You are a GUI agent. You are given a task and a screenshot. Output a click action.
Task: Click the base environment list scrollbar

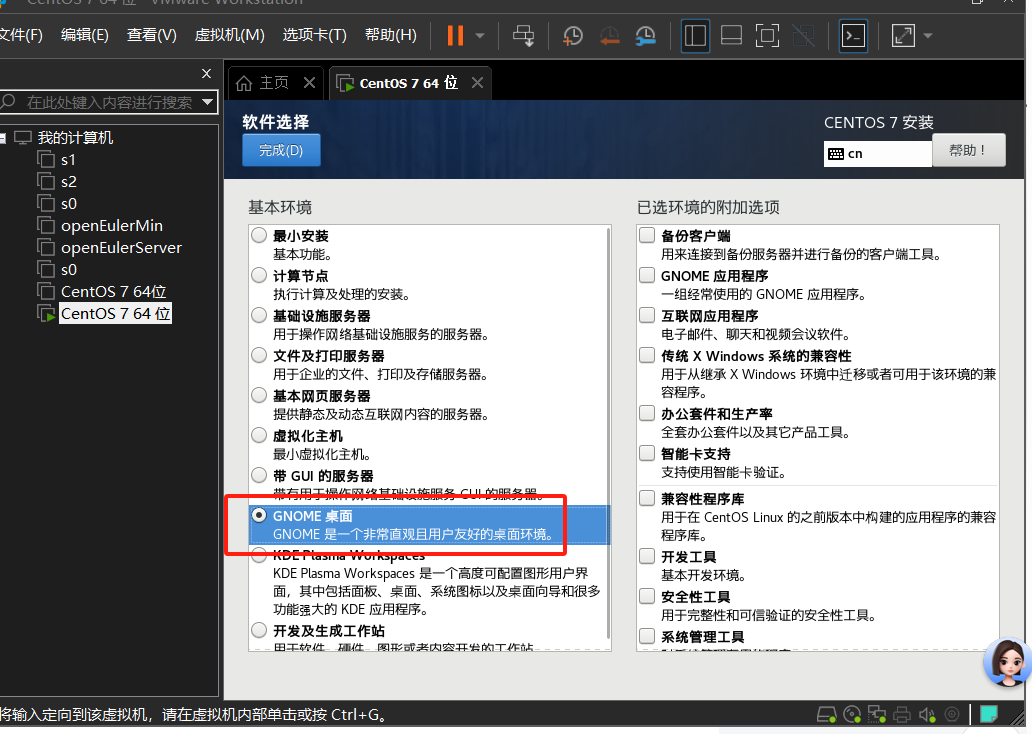pyautogui.click(x=608, y=434)
